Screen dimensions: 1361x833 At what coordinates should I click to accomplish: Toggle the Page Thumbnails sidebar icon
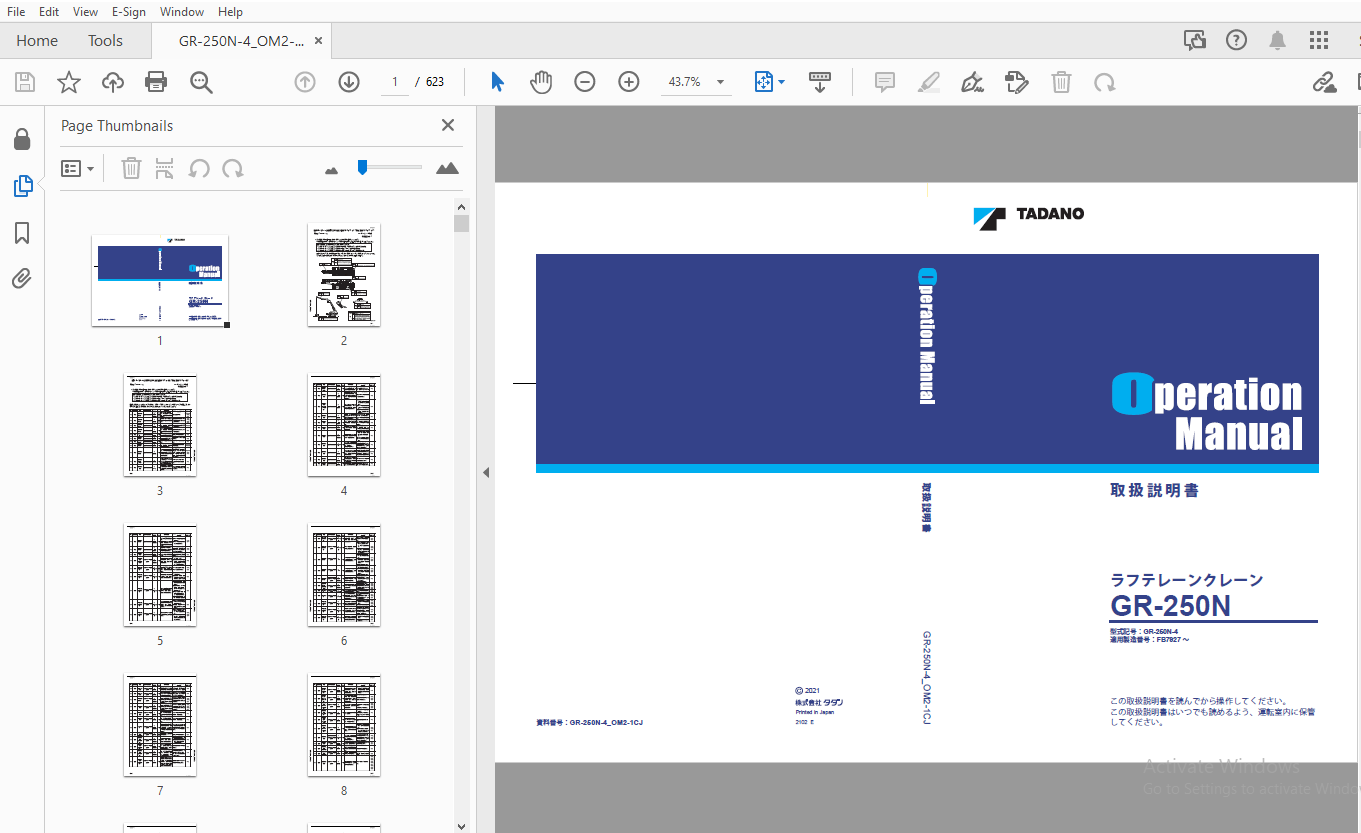(x=22, y=185)
